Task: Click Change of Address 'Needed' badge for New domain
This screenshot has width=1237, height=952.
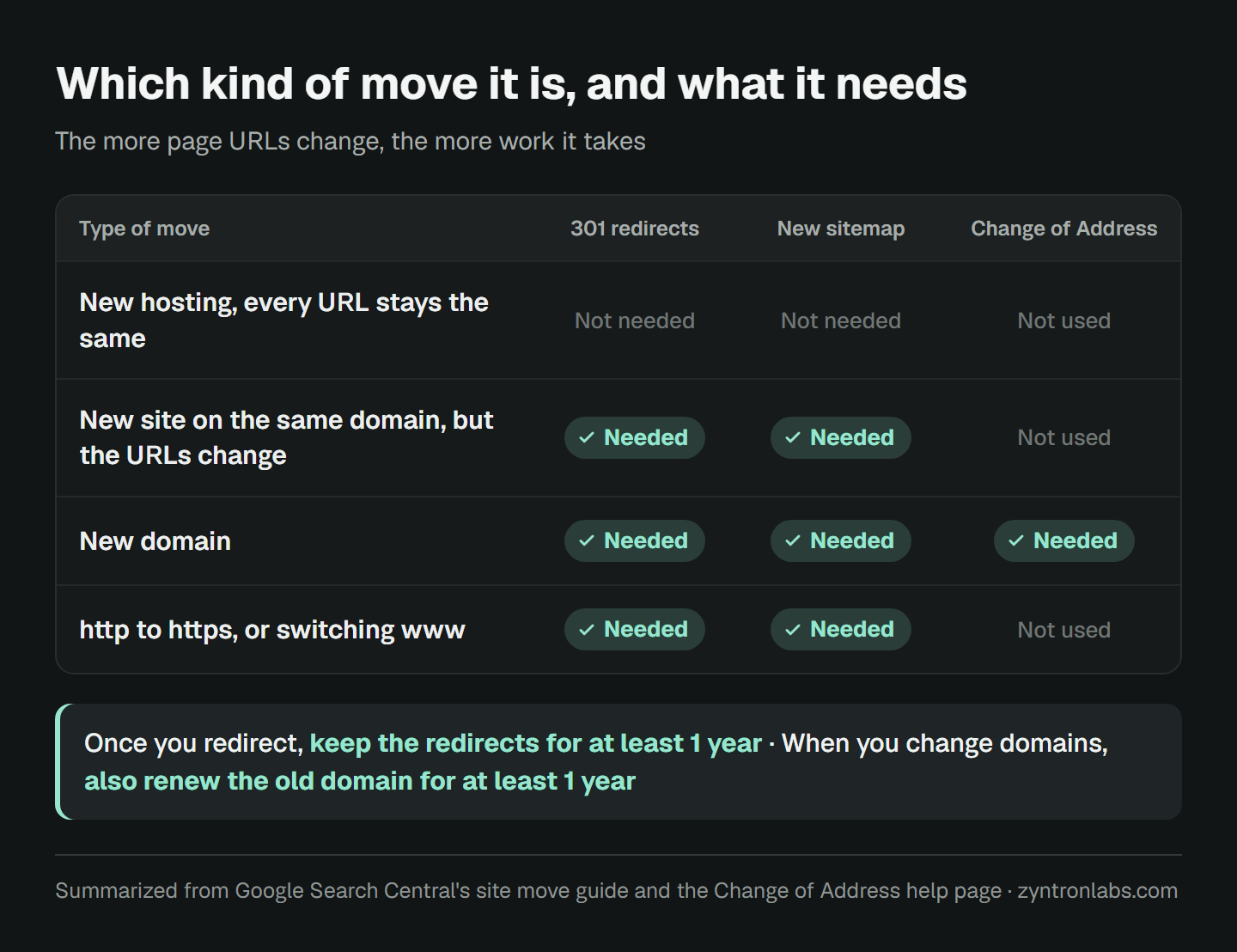Action: tap(1064, 541)
